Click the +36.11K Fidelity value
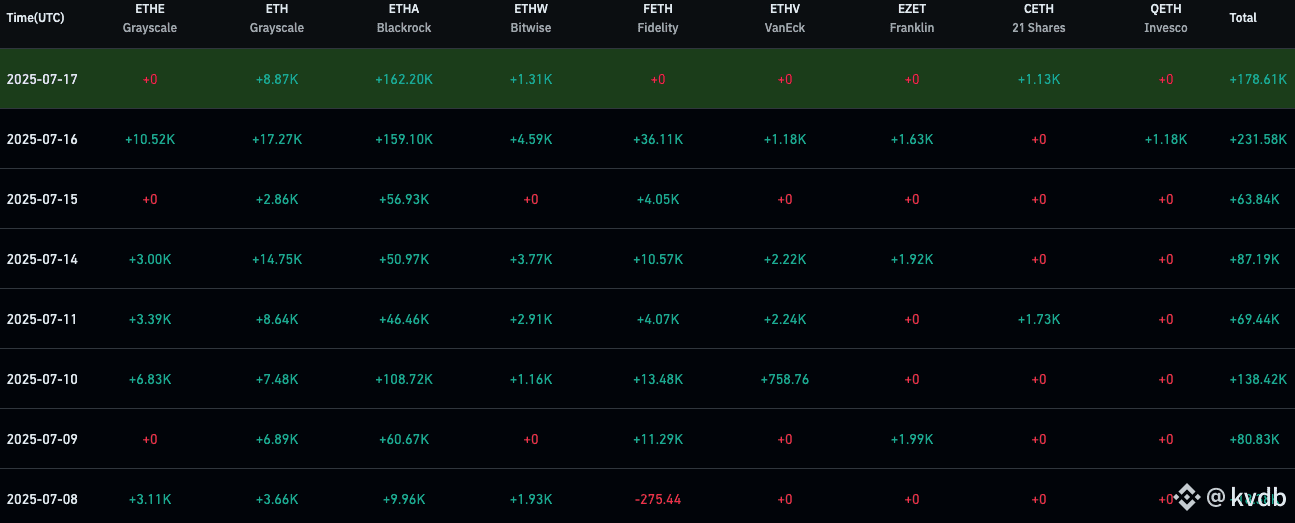This screenshot has height=523, width=1295. click(658, 139)
